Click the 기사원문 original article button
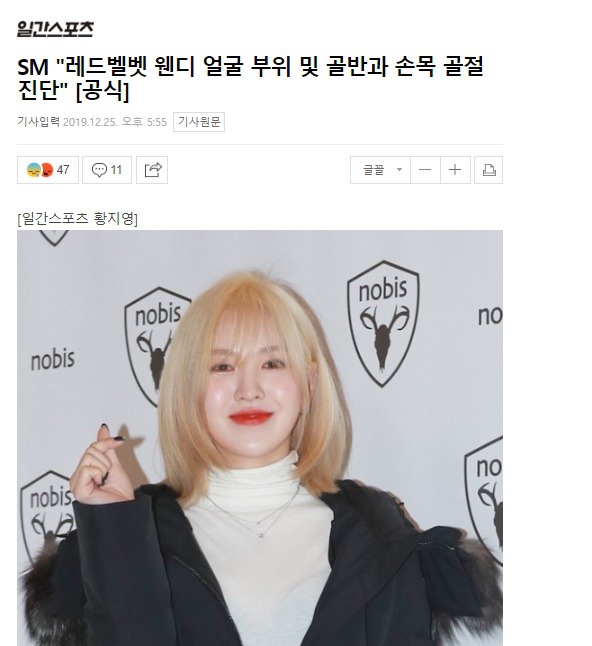Image resolution: width=592 pixels, height=646 pixels. click(x=199, y=122)
